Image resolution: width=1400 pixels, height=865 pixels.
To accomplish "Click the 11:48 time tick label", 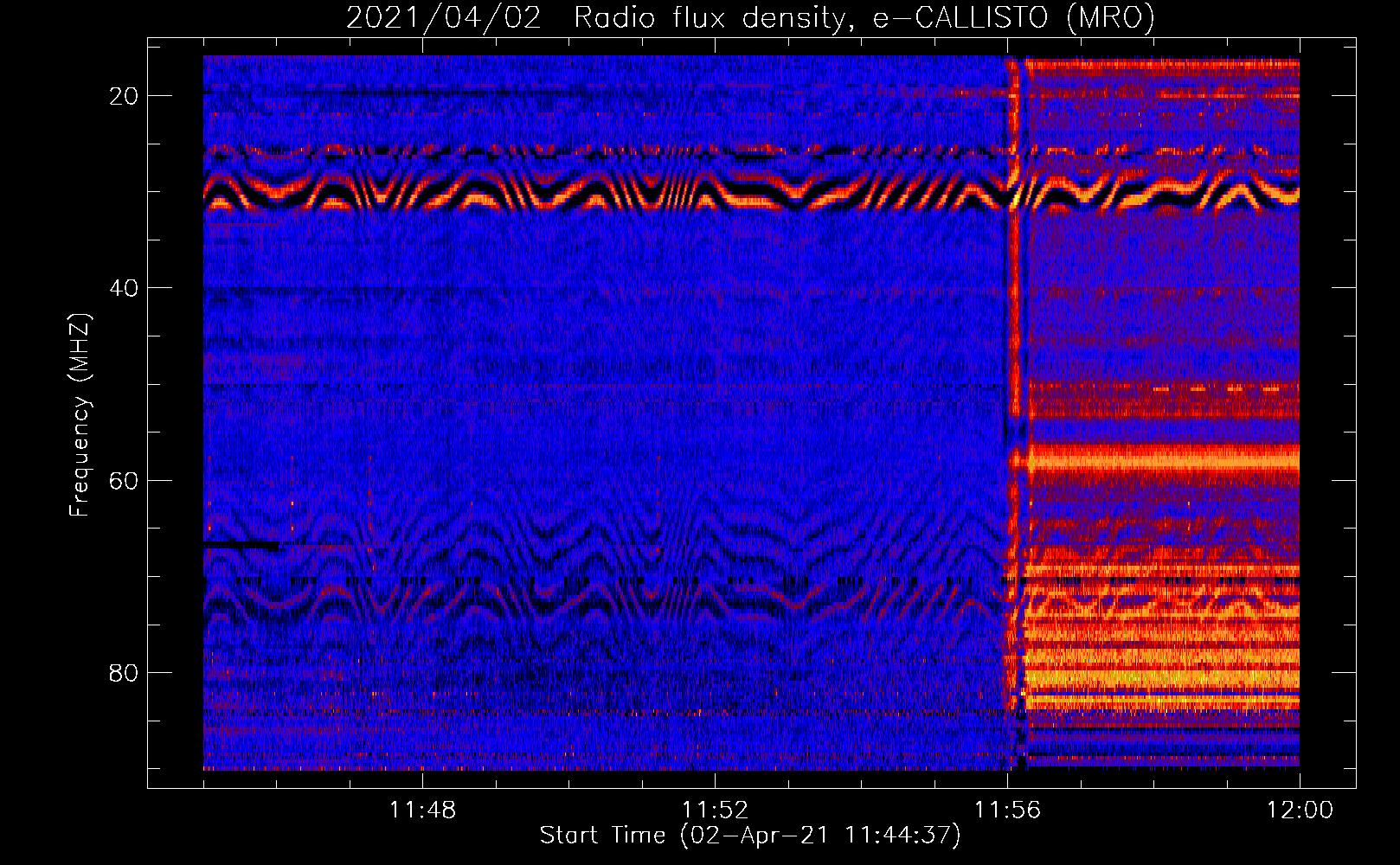I will coord(422,810).
